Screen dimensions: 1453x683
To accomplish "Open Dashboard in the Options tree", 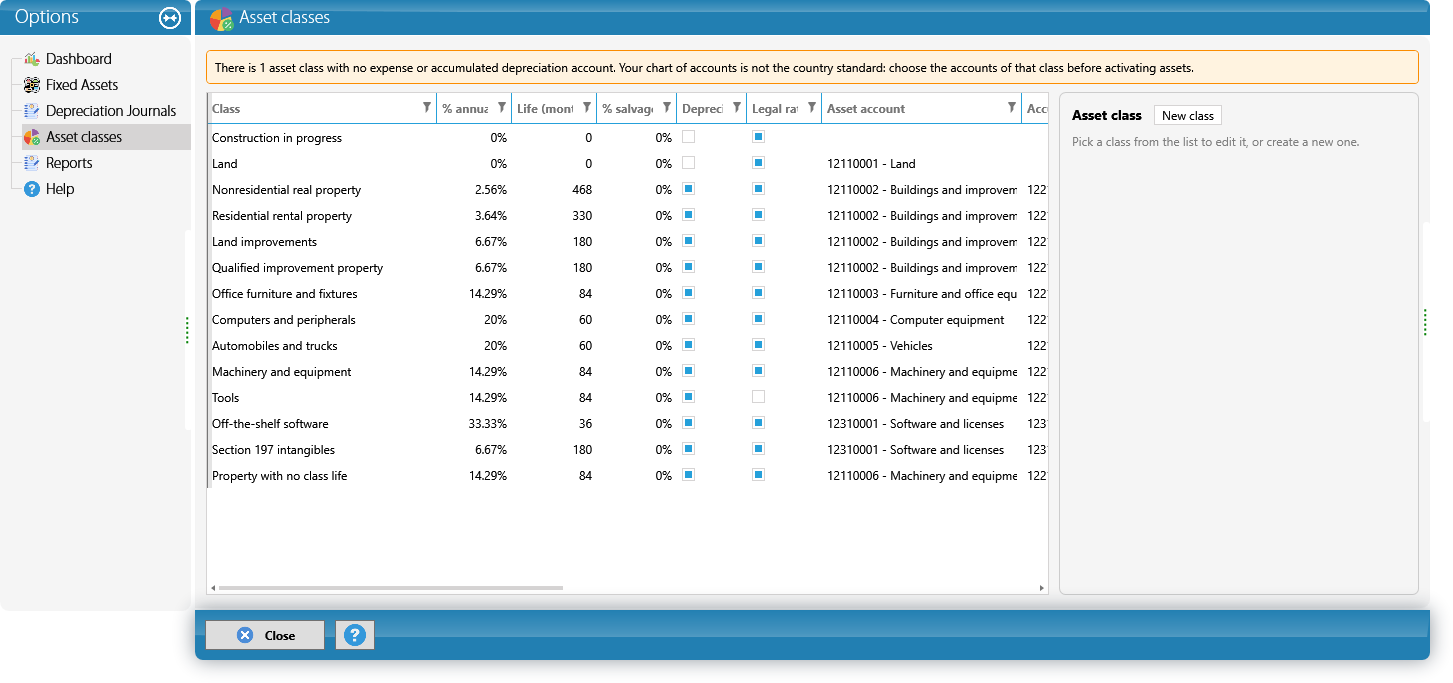I will pyautogui.click(x=79, y=59).
